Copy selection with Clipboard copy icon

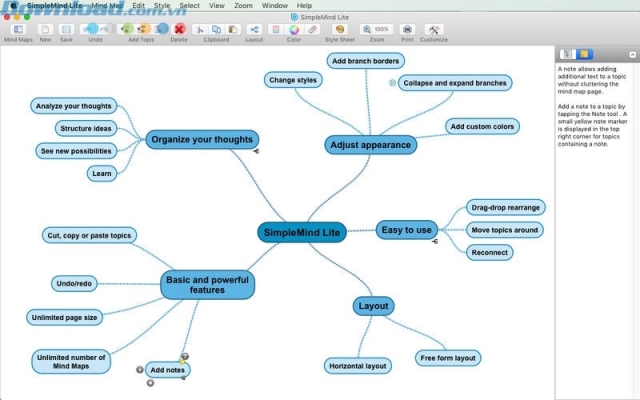pyautogui.click(x=216, y=29)
